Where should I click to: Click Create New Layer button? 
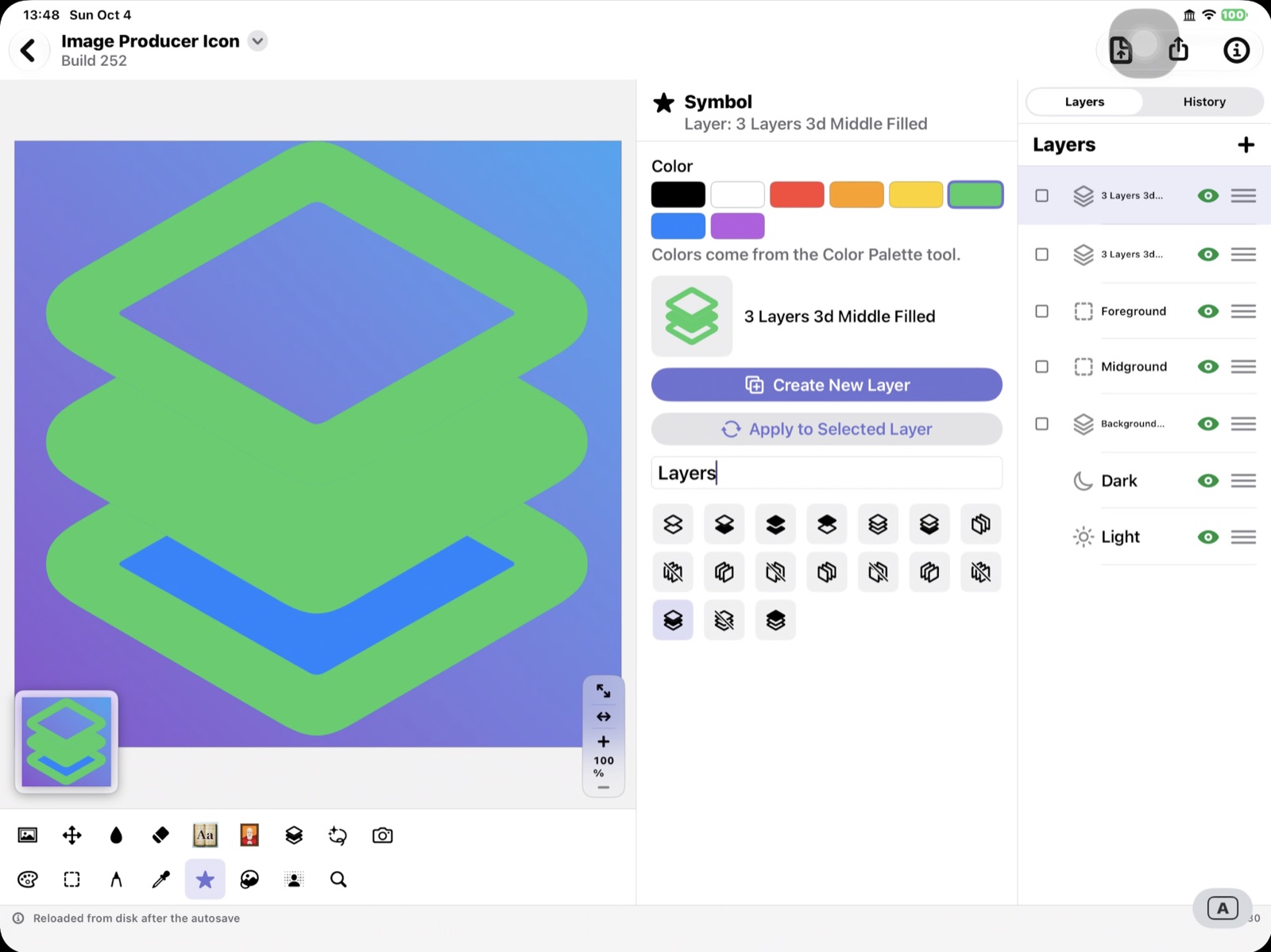click(x=827, y=384)
